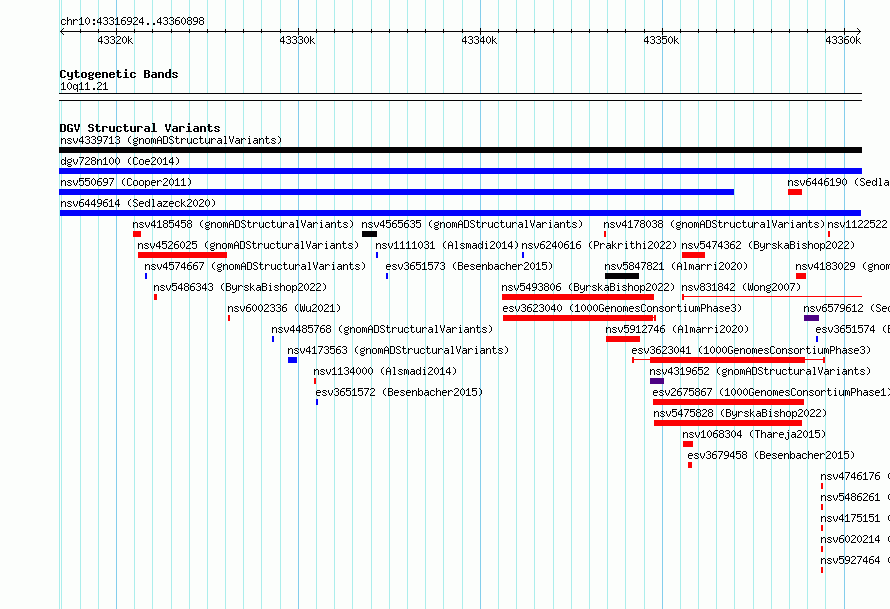This screenshot has height=609, width=890.
Task: Open the dgv728n100 (Coe2014) label
Action: coord(120,161)
